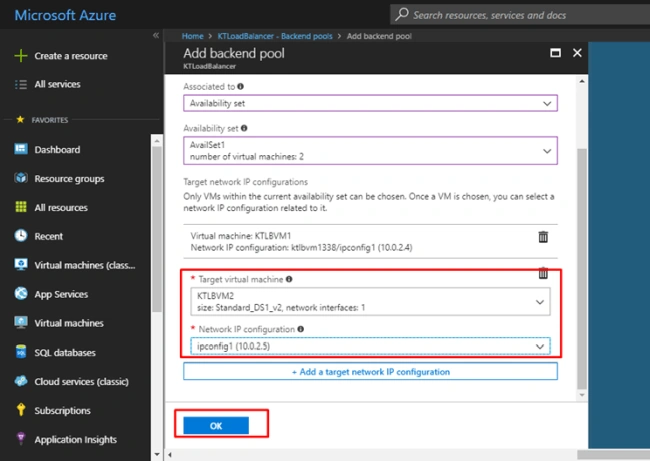
Task: Open Resource groups in sidebar
Action: pyautogui.click(x=69, y=179)
